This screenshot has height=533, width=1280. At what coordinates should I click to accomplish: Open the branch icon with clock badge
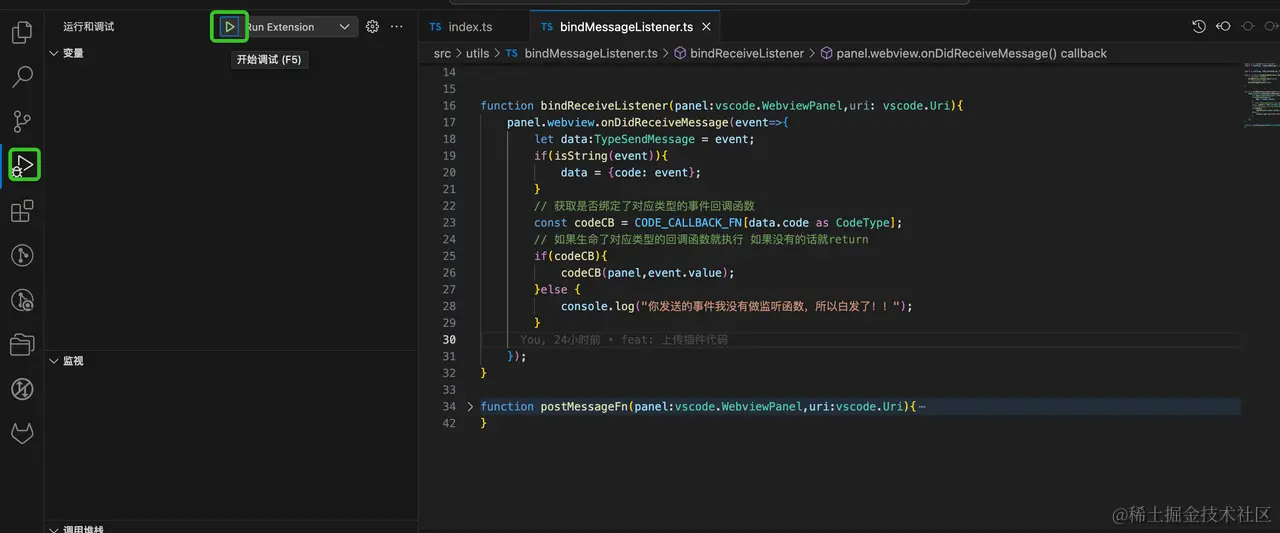coord(21,299)
